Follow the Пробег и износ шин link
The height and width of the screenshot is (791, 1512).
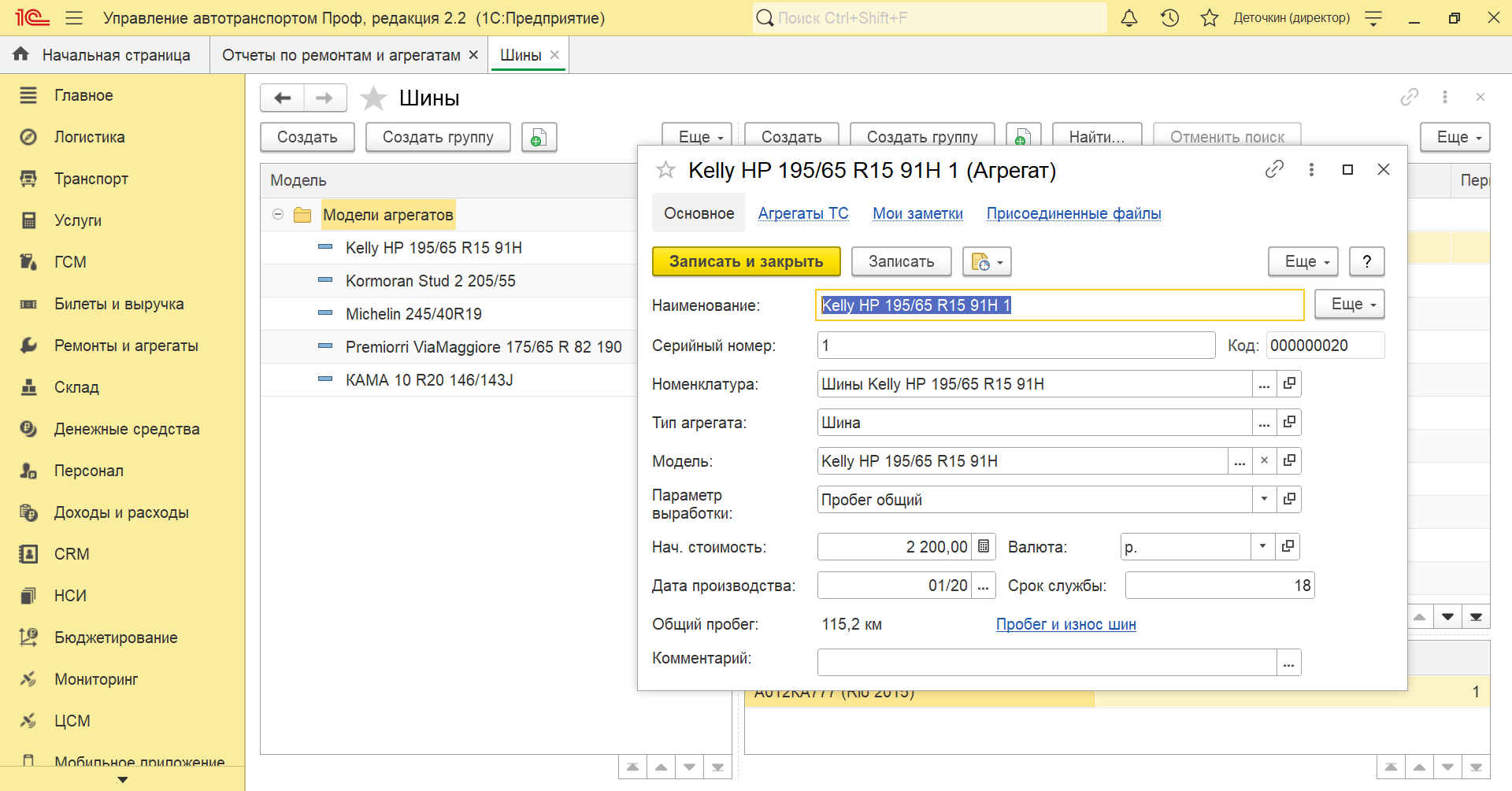1065,624
